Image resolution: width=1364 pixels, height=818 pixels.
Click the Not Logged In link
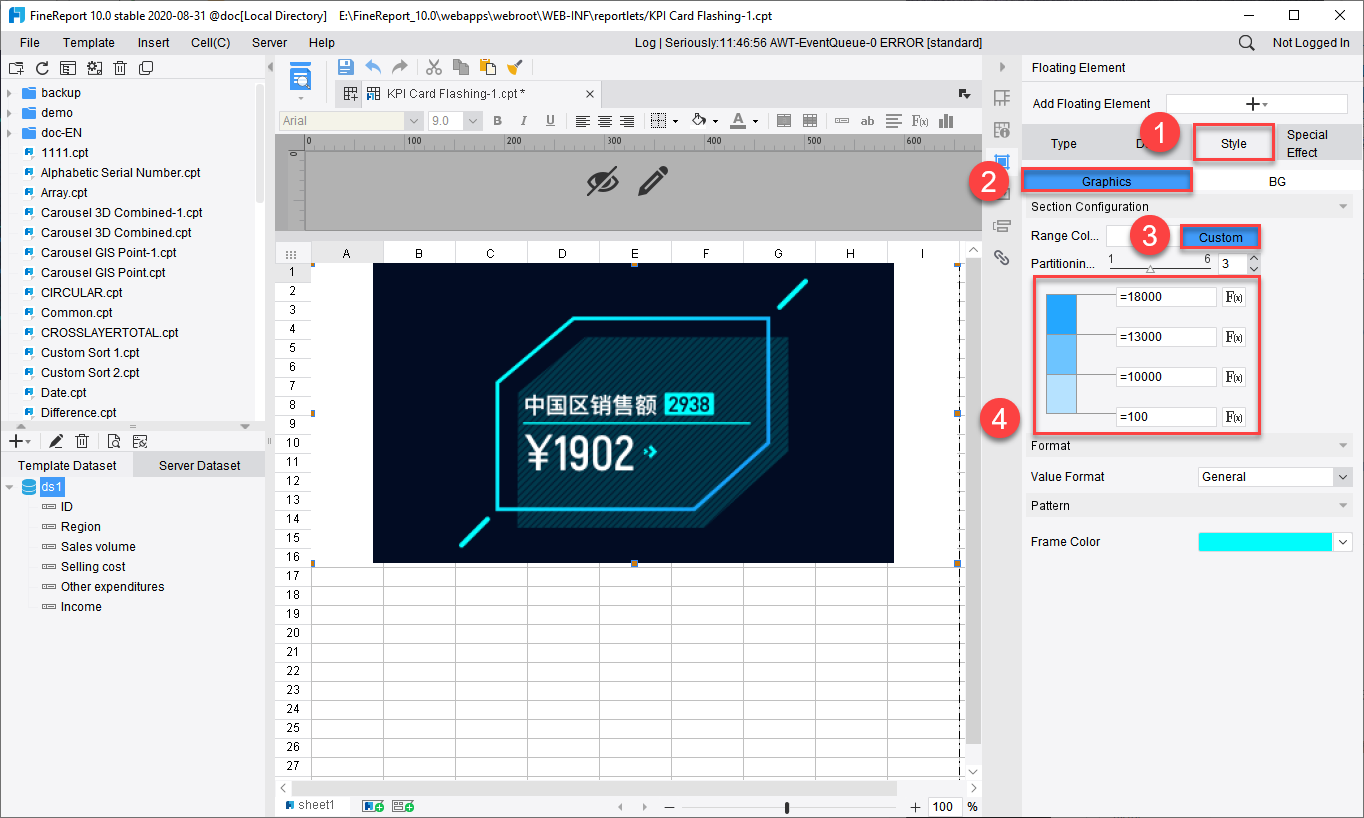[x=1310, y=43]
